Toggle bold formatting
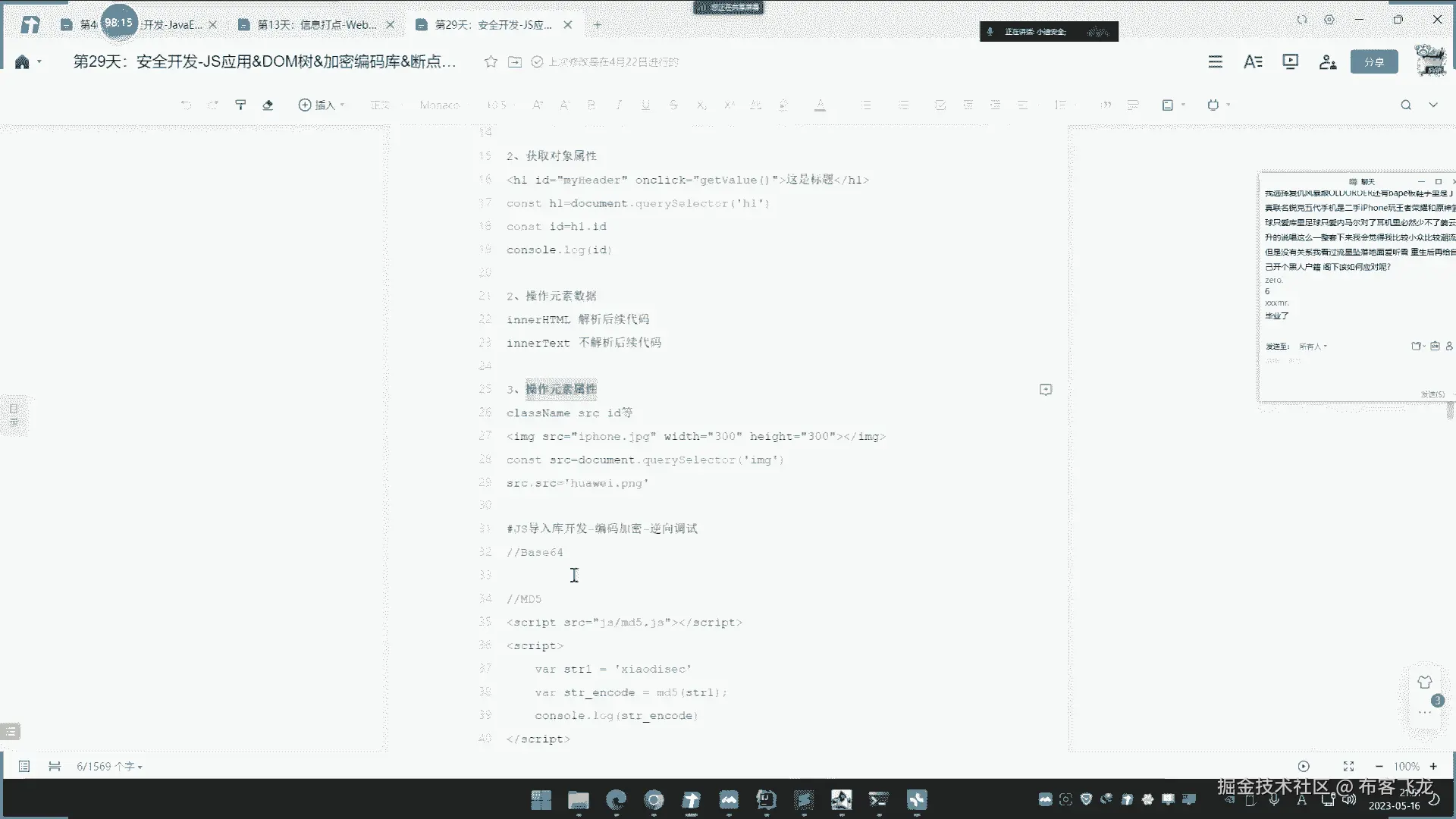The image size is (1456, 819). pos(591,105)
